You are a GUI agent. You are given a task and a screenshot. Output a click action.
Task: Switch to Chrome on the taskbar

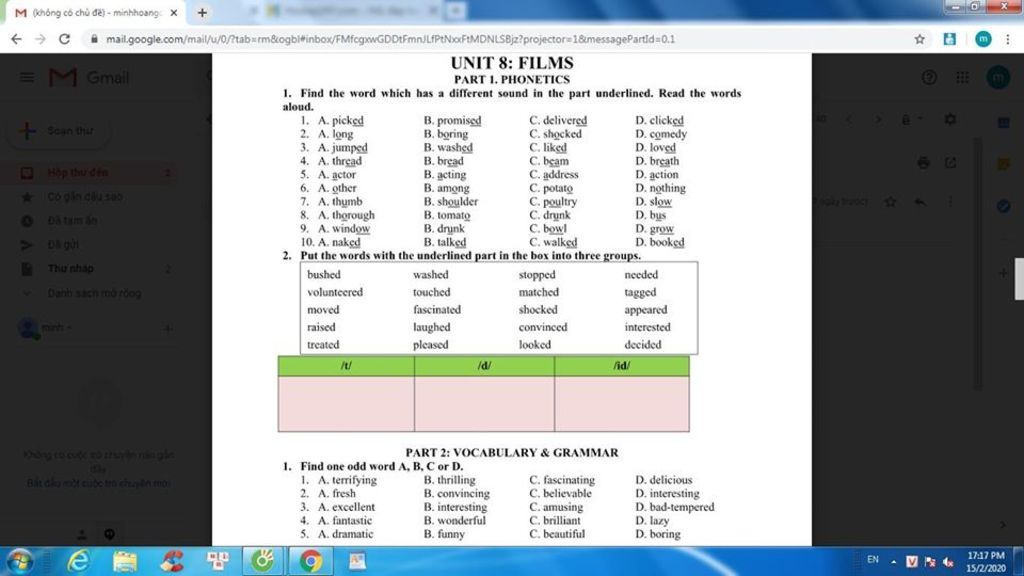[x=311, y=561]
